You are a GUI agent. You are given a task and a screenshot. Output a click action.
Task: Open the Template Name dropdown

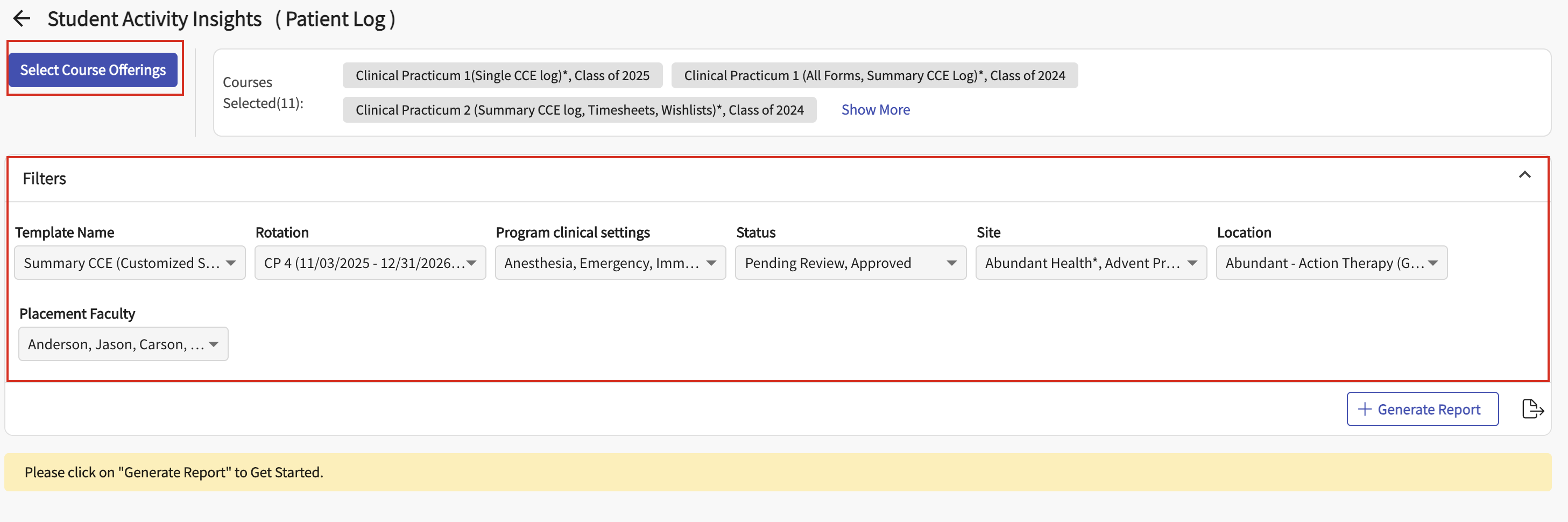[129, 263]
